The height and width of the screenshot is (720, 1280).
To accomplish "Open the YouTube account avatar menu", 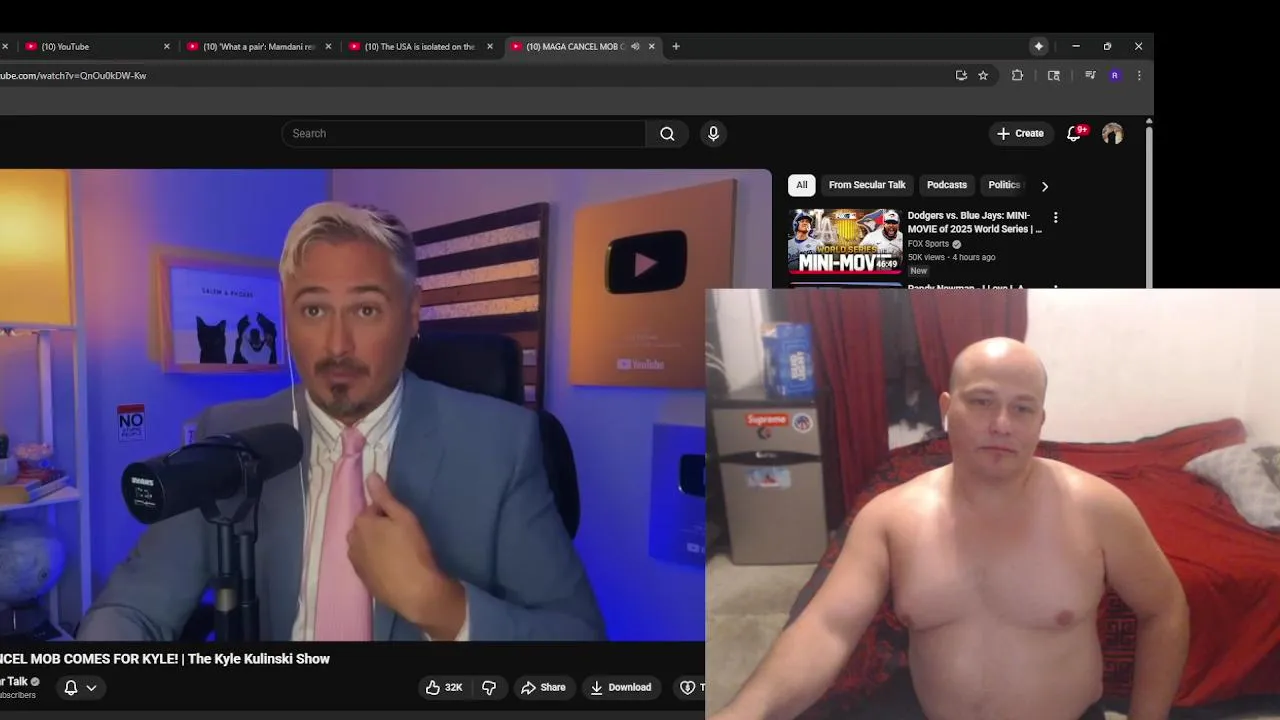I will coord(1112,133).
